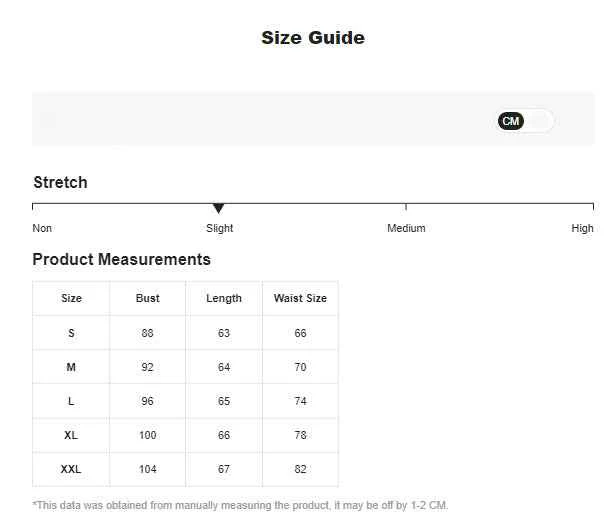Screen dimensions: 605x527
Task: Click the Length column header
Action: [224, 298]
